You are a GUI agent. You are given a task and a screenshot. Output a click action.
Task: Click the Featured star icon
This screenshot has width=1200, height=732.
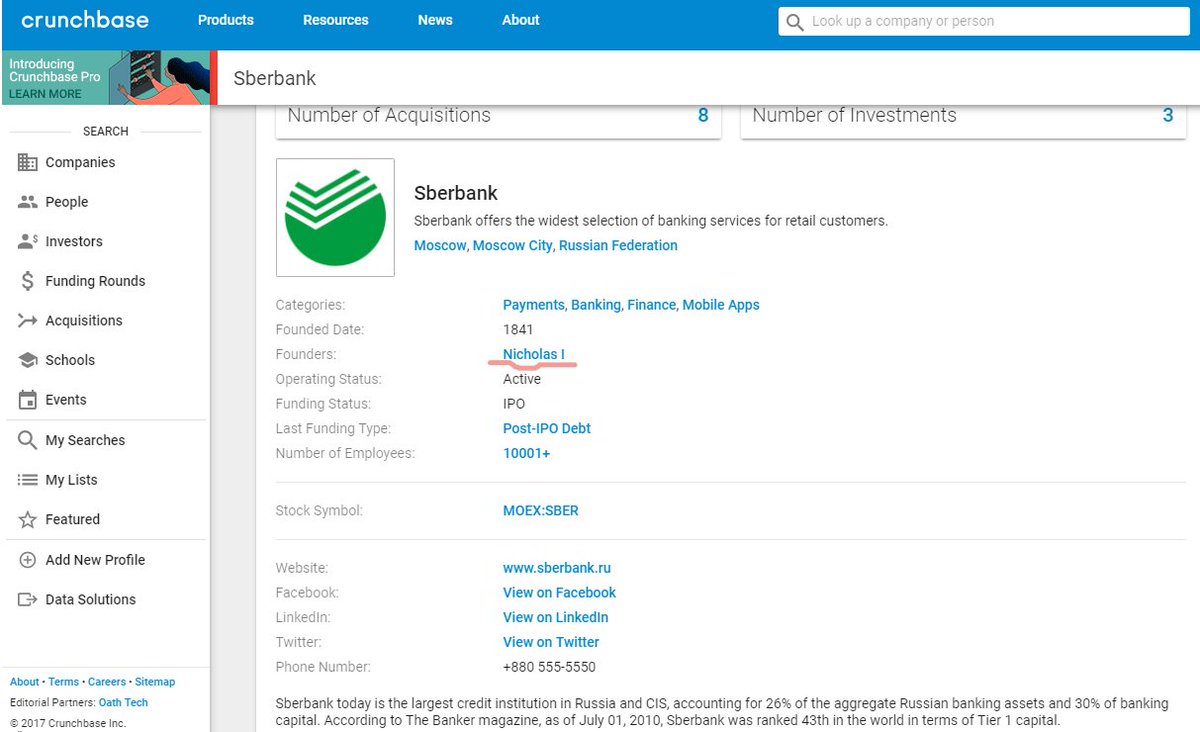point(28,520)
